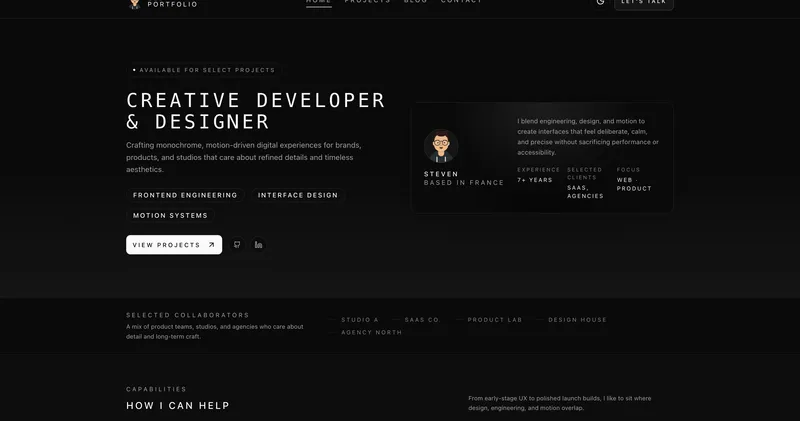Click the Motion Systems tag
Screen dimensions: 800x421
point(170,215)
